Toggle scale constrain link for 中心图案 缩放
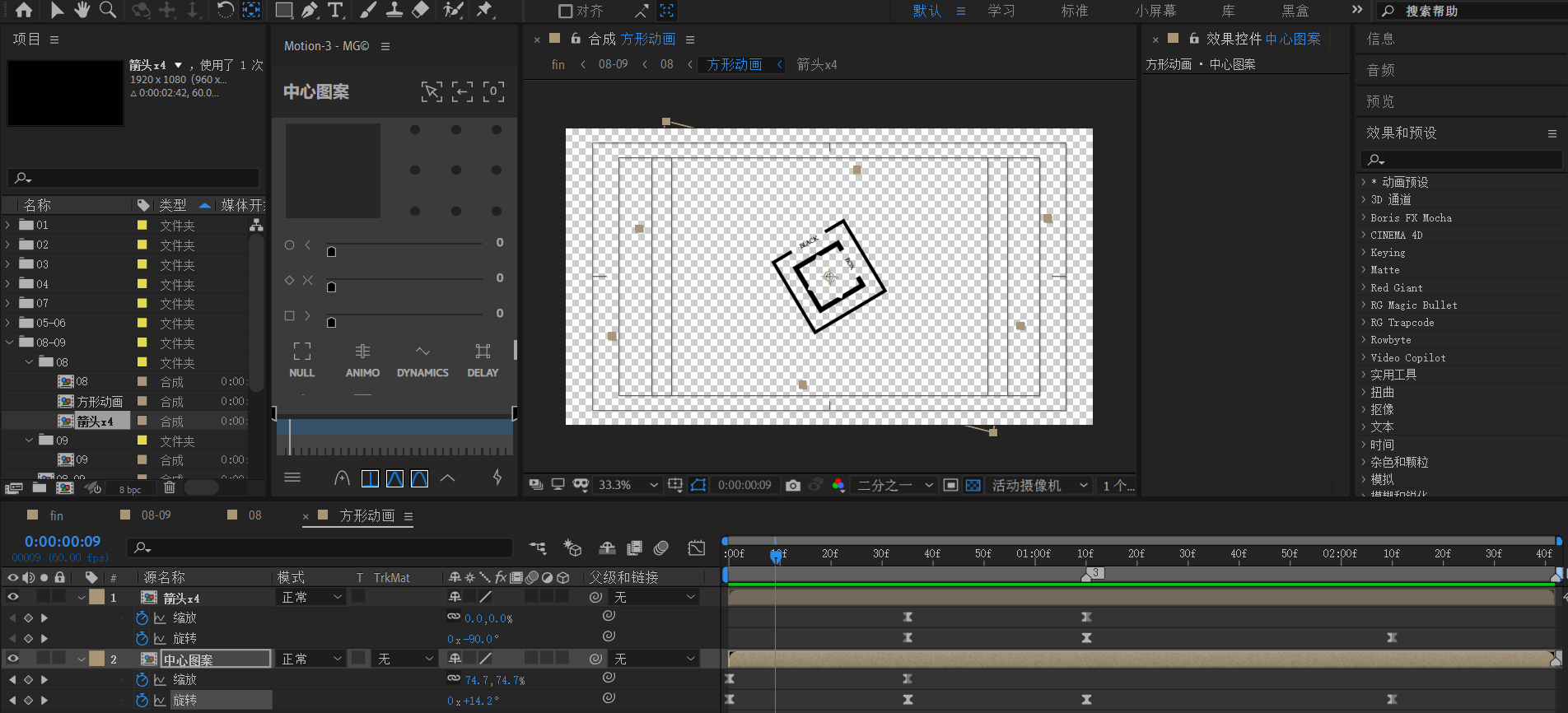Image resolution: width=1568 pixels, height=713 pixels. pyautogui.click(x=454, y=678)
